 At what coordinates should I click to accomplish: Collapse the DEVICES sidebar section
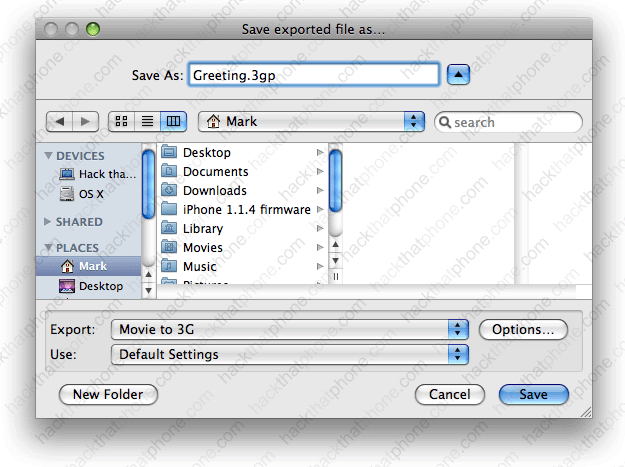(48, 156)
